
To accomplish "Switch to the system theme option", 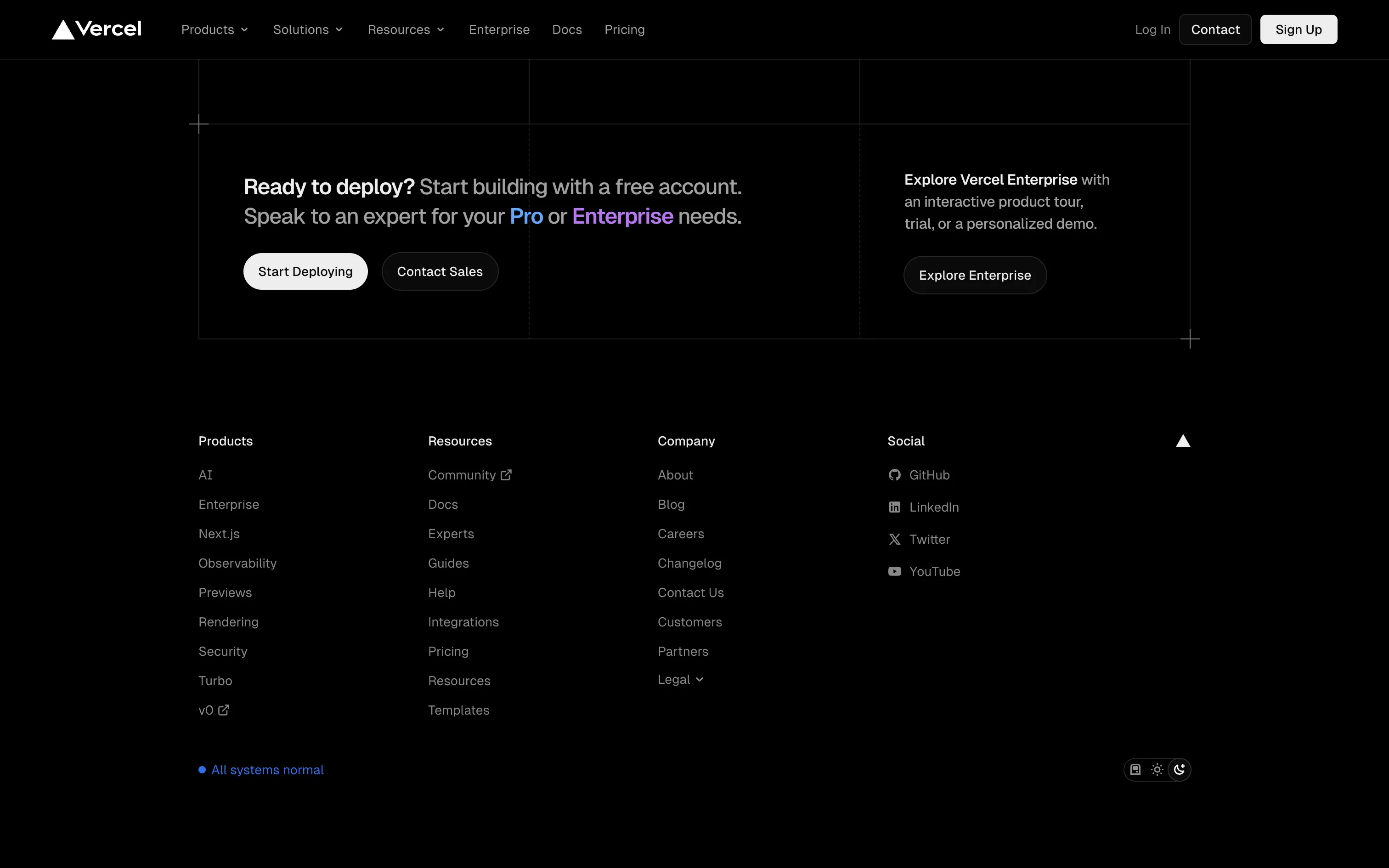I will (1135, 769).
